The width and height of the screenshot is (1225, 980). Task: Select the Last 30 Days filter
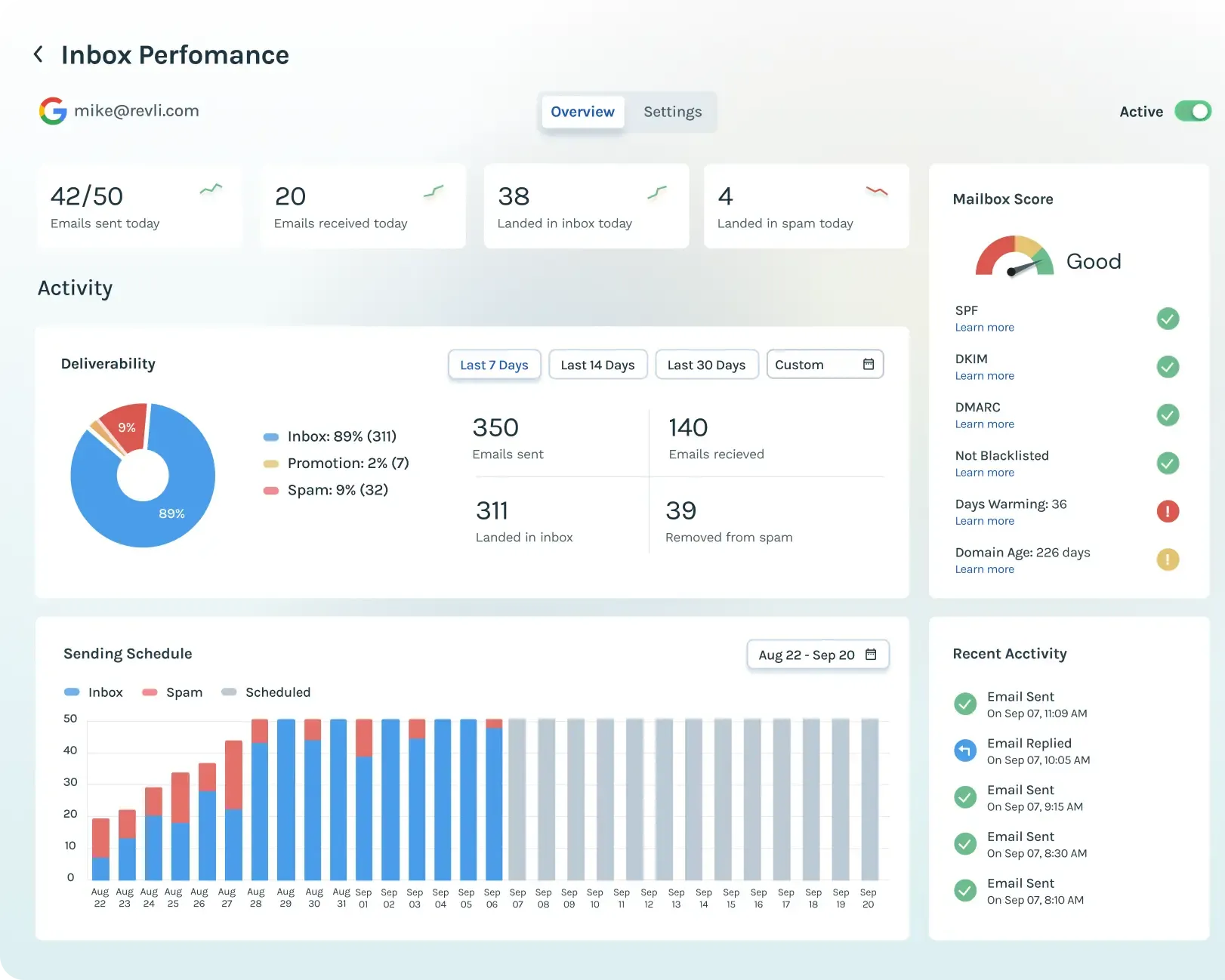point(706,365)
